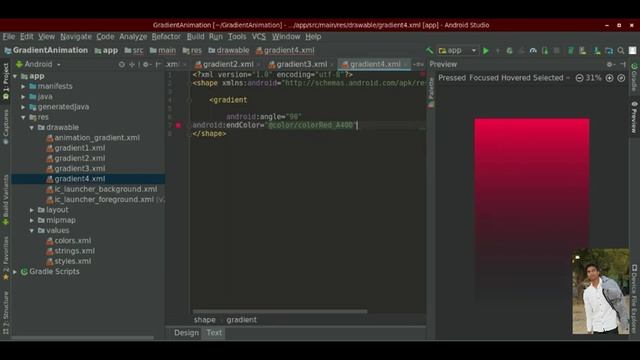Expand the layout folder
The height and width of the screenshot is (360, 640).
[32, 210]
